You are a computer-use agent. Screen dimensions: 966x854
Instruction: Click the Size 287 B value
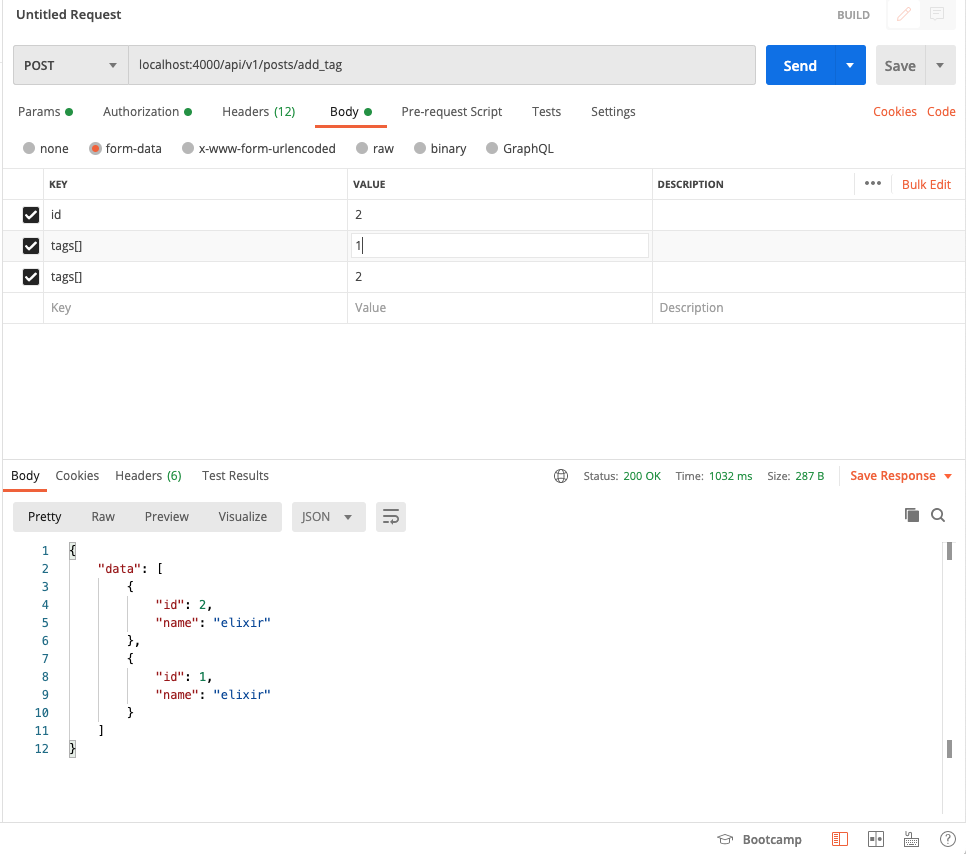(x=810, y=476)
